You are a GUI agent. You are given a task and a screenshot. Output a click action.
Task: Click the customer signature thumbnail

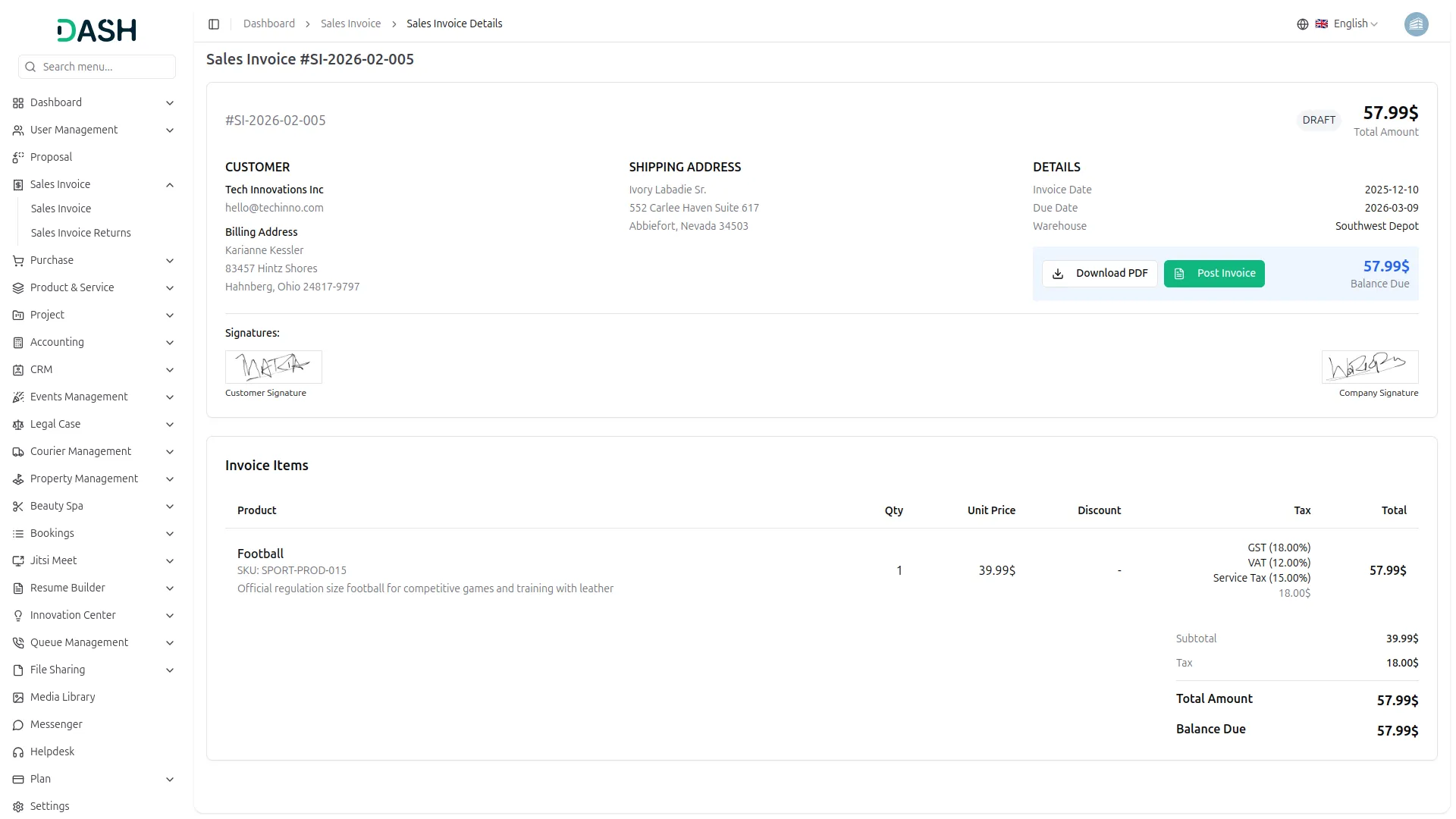[x=273, y=367]
